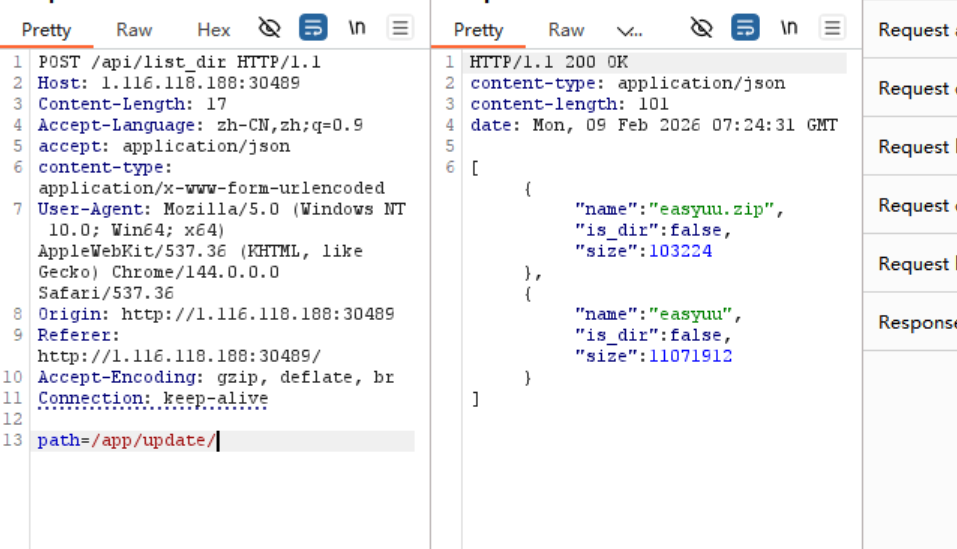
Task: Click the size value 11071912
Action: pyautogui.click(x=690, y=356)
